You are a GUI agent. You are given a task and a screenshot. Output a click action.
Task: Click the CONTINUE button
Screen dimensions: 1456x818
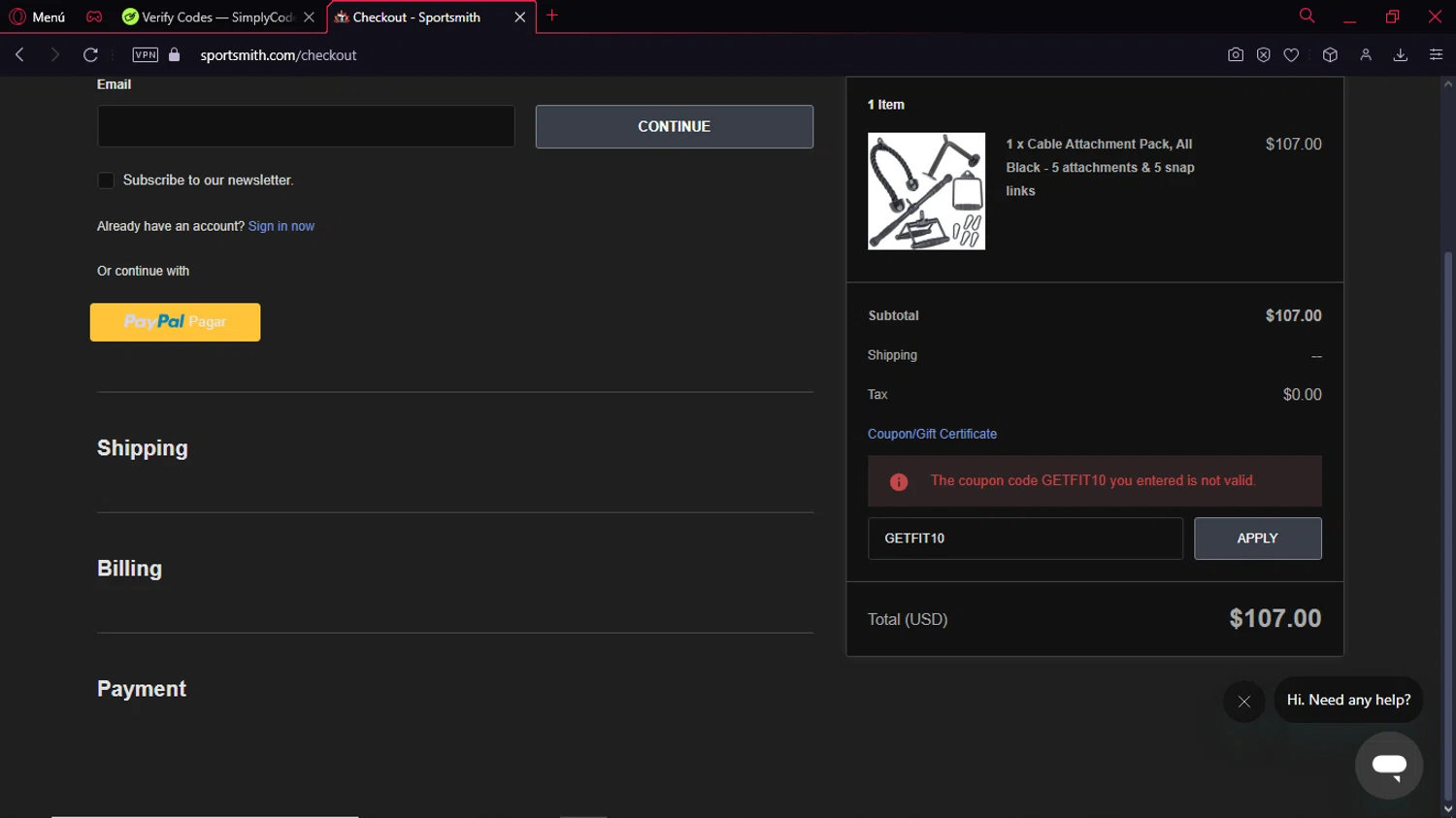[674, 126]
